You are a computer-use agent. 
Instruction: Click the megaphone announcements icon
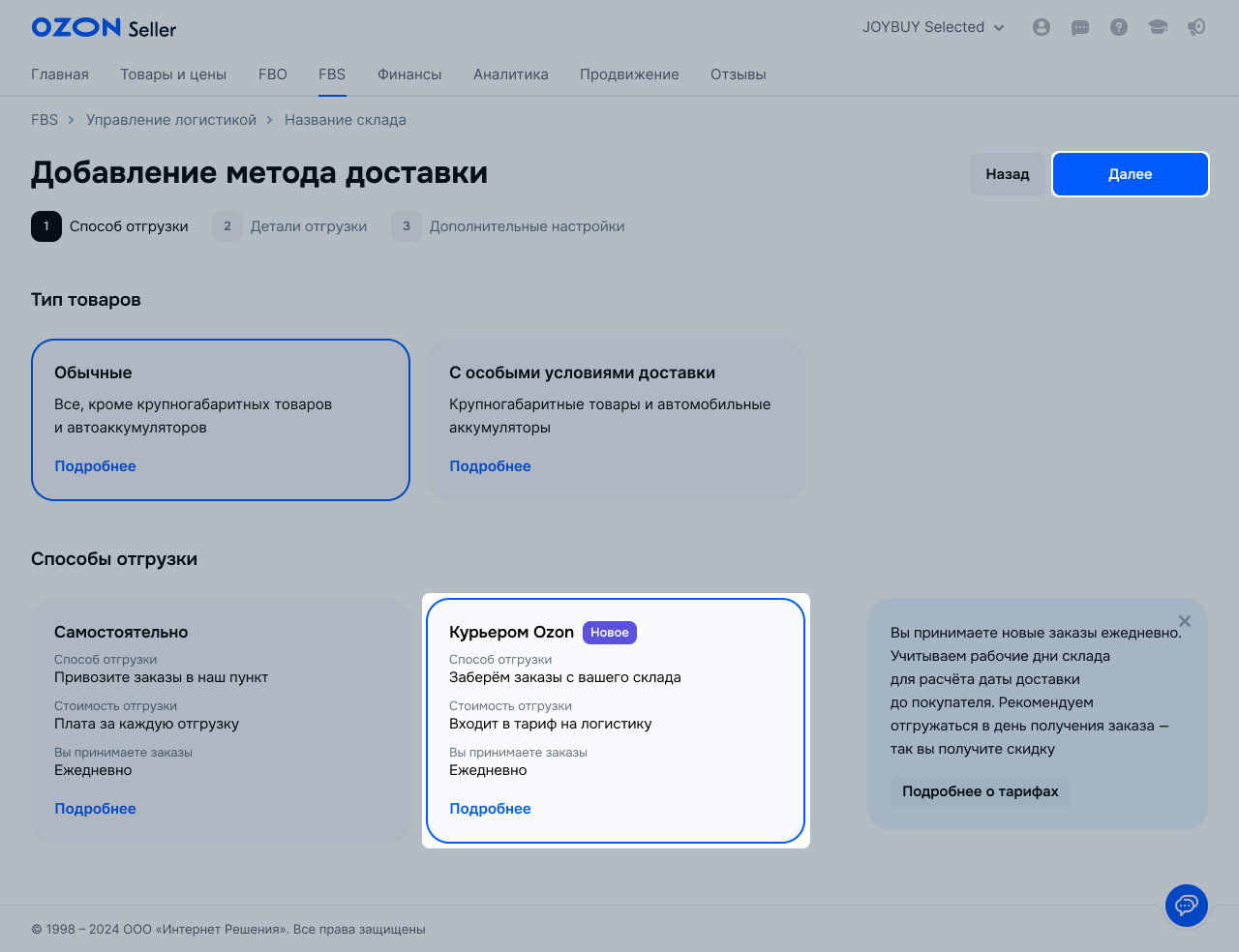[x=1196, y=27]
